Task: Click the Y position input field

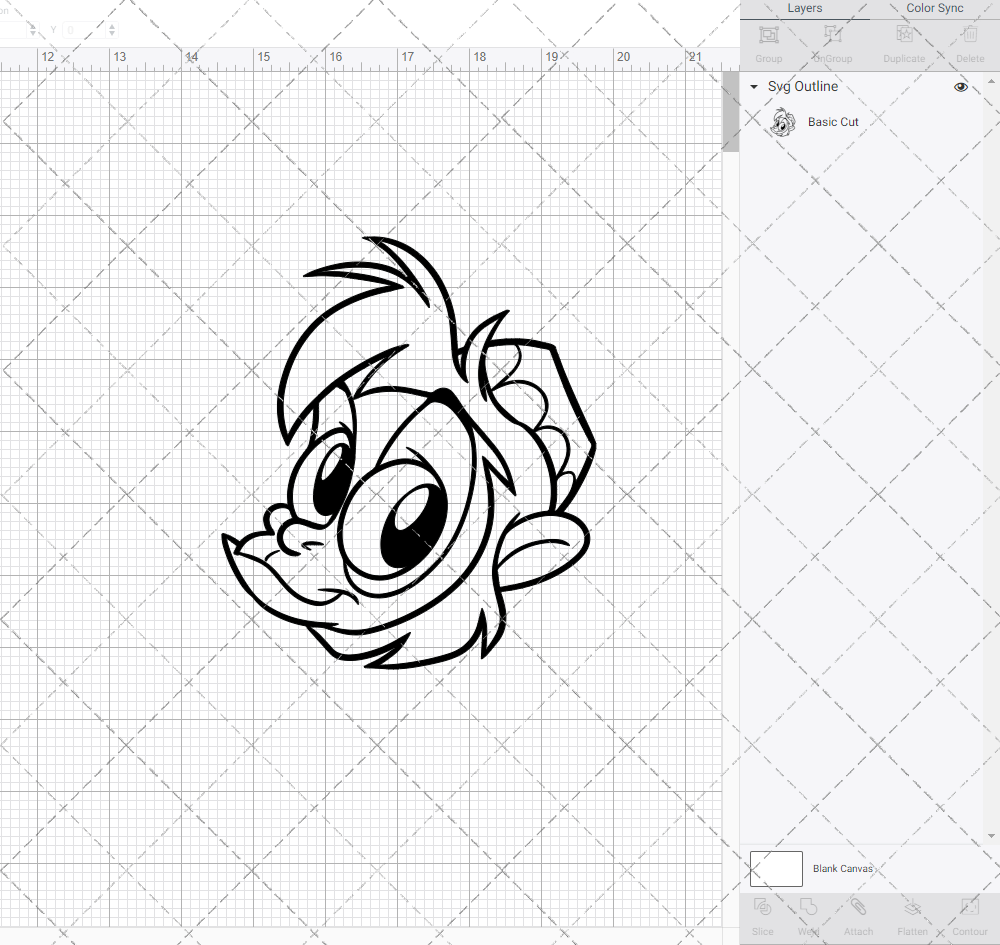Action: pos(84,30)
